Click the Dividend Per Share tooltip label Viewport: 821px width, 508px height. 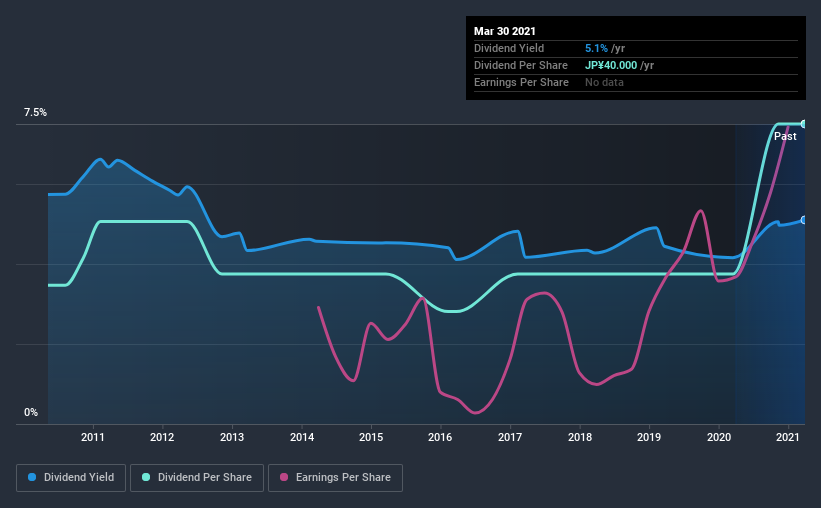520,65
